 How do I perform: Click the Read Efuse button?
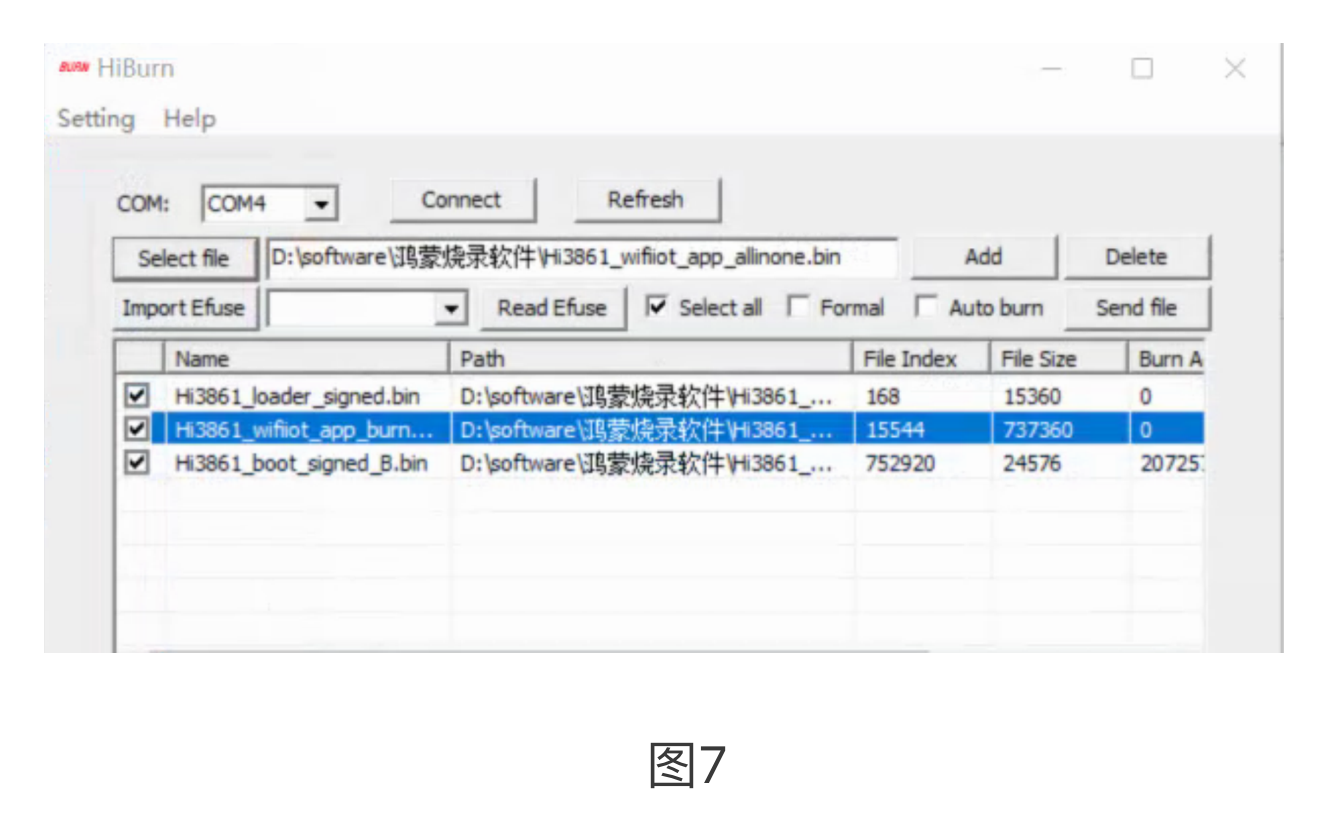[552, 308]
